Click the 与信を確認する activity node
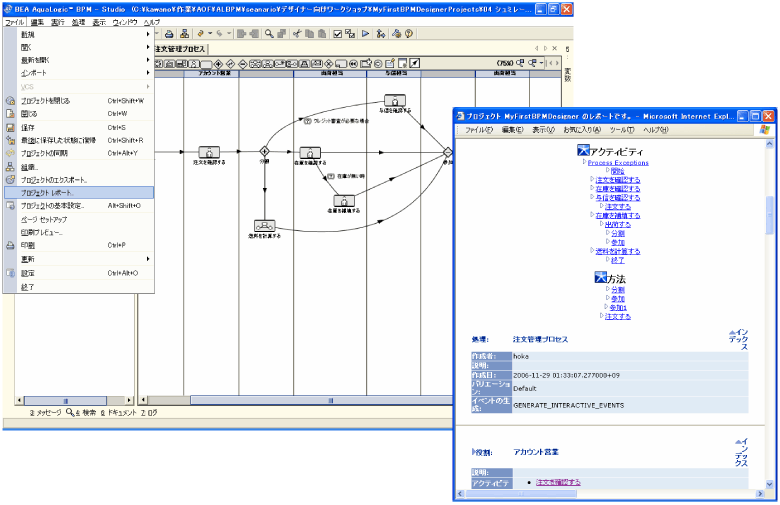This screenshot has width=780, height=505. point(395,100)
